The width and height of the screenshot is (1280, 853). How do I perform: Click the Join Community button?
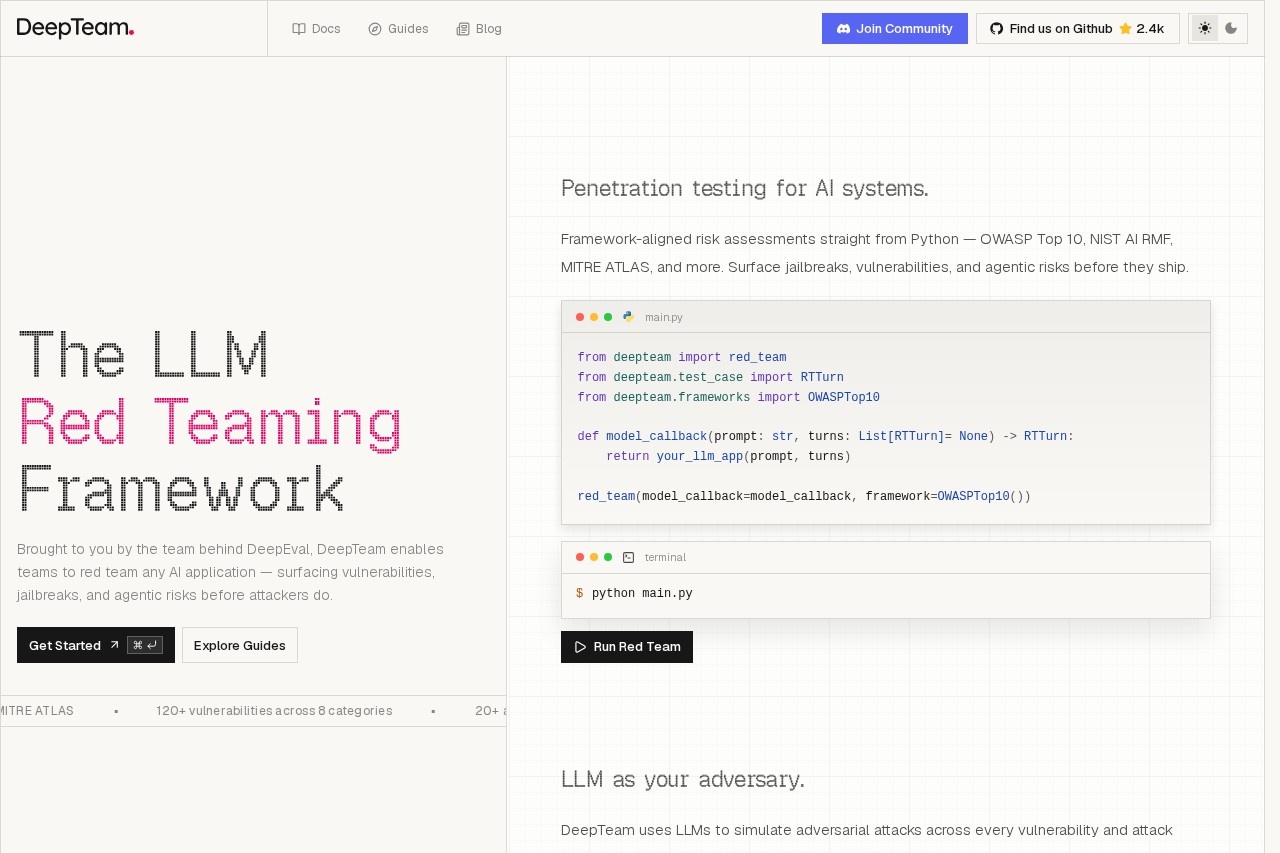pyautogui.click(x=895, y=28)
